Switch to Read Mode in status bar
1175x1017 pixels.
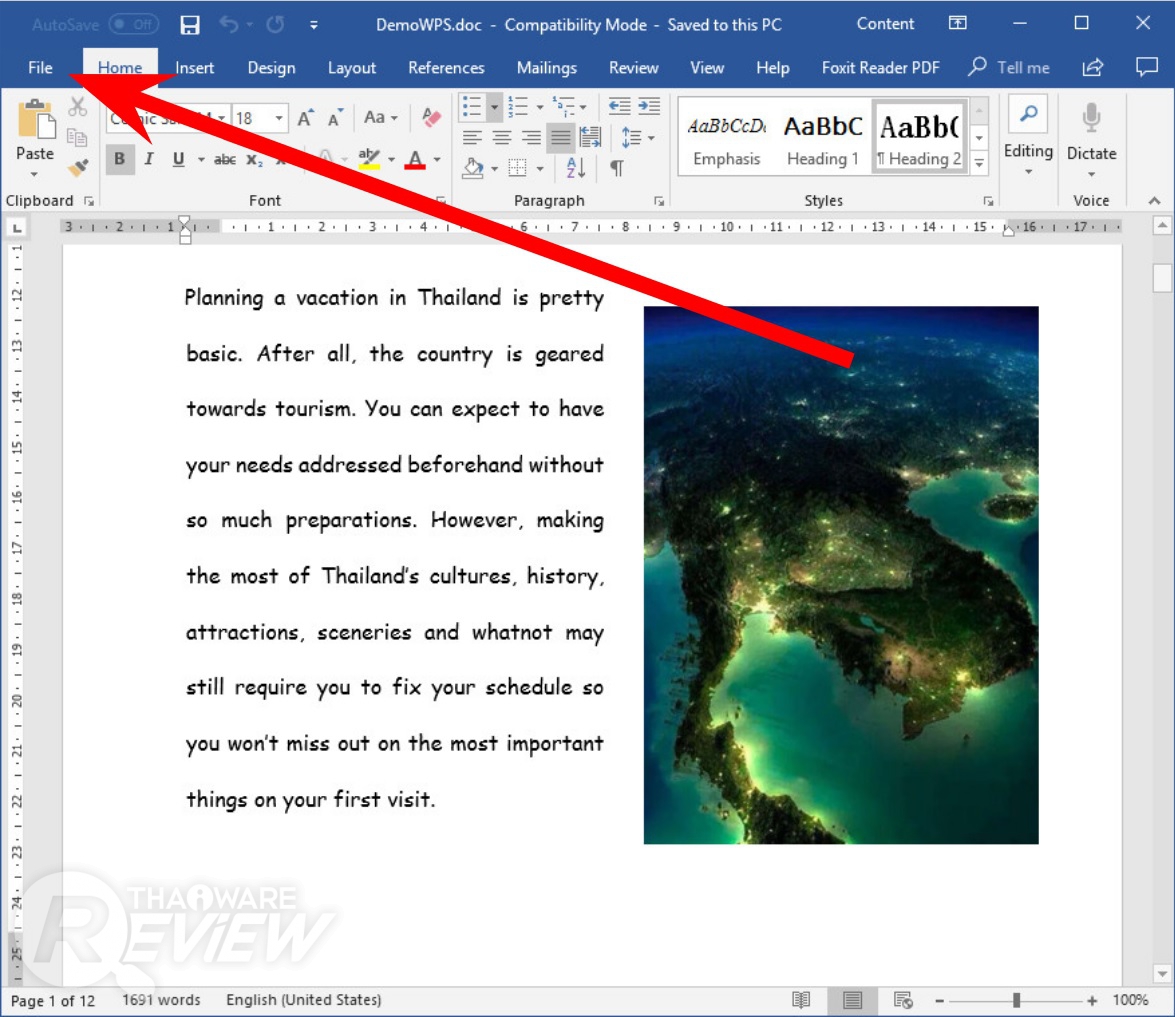801,1000
